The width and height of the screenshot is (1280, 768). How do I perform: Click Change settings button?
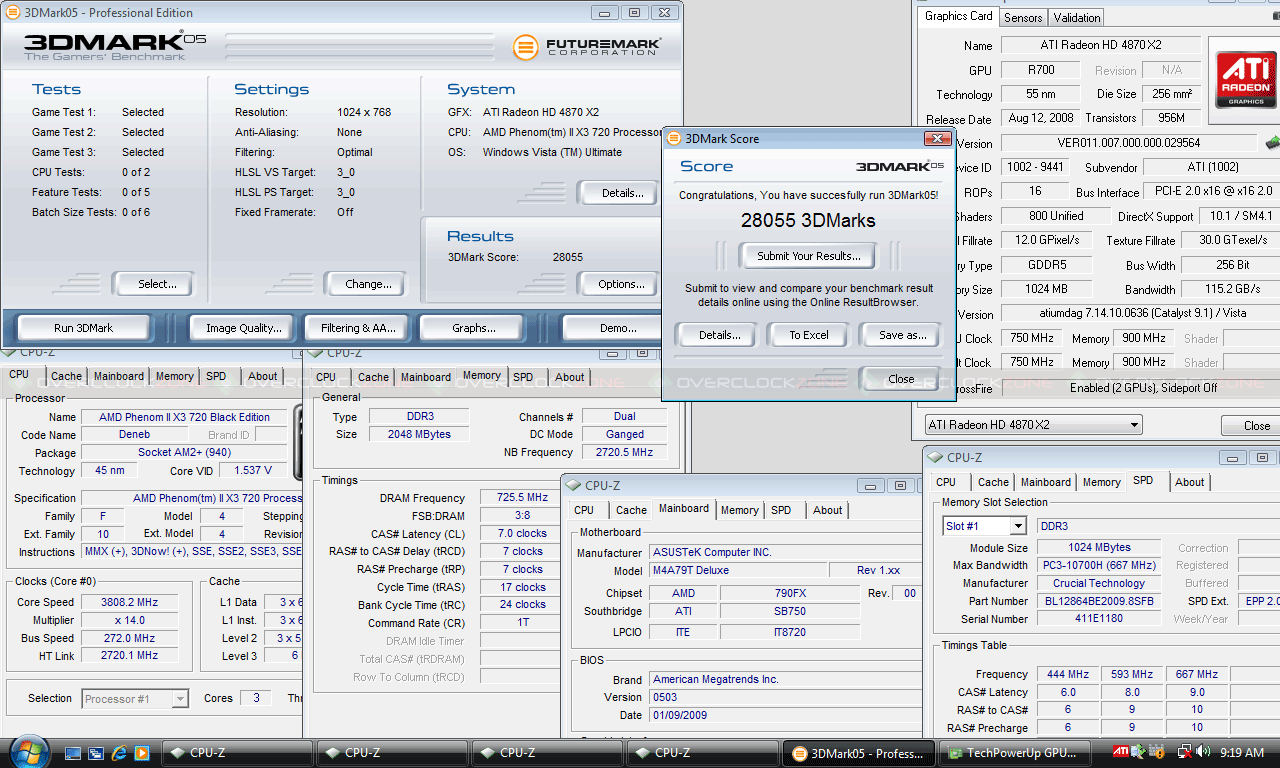368,284
